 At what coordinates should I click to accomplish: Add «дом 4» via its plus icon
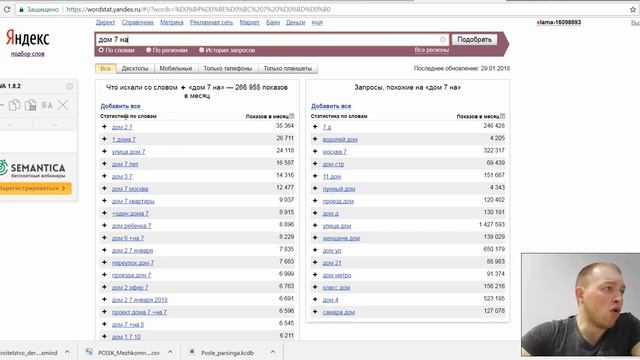pyautogui.click(x=315, y=300)
